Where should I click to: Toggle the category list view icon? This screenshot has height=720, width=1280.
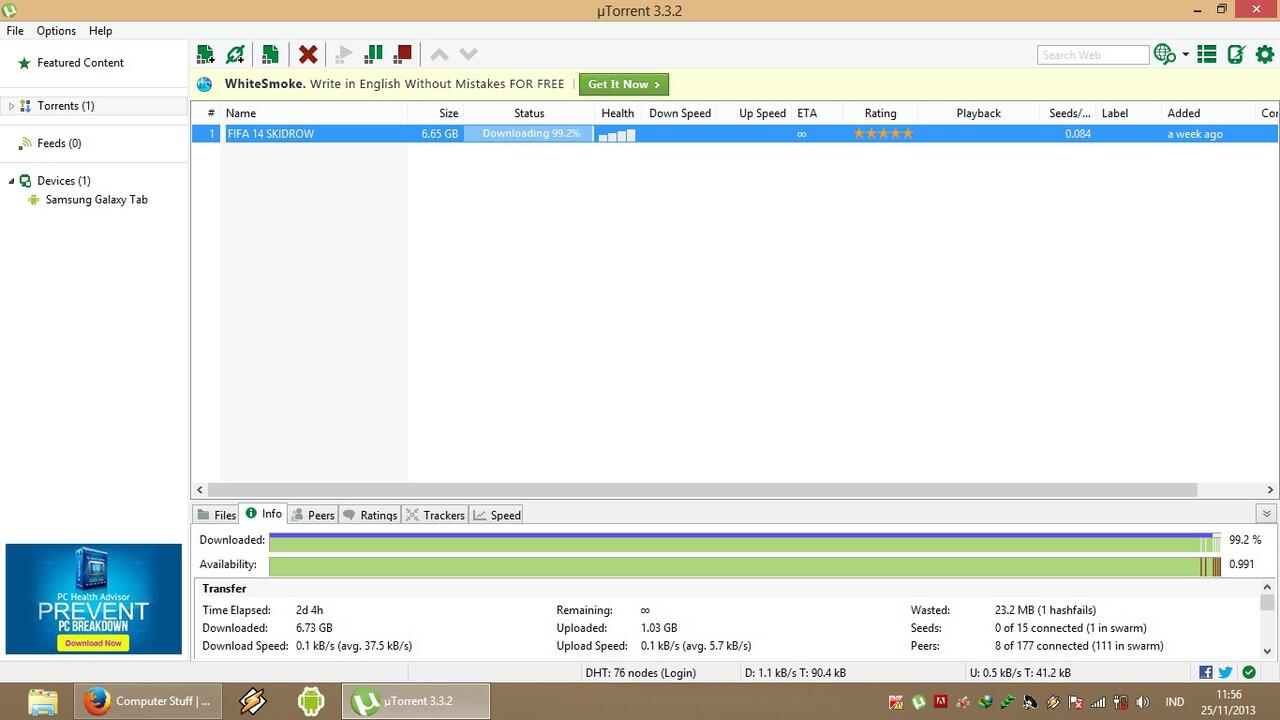tap(1207, 54)
